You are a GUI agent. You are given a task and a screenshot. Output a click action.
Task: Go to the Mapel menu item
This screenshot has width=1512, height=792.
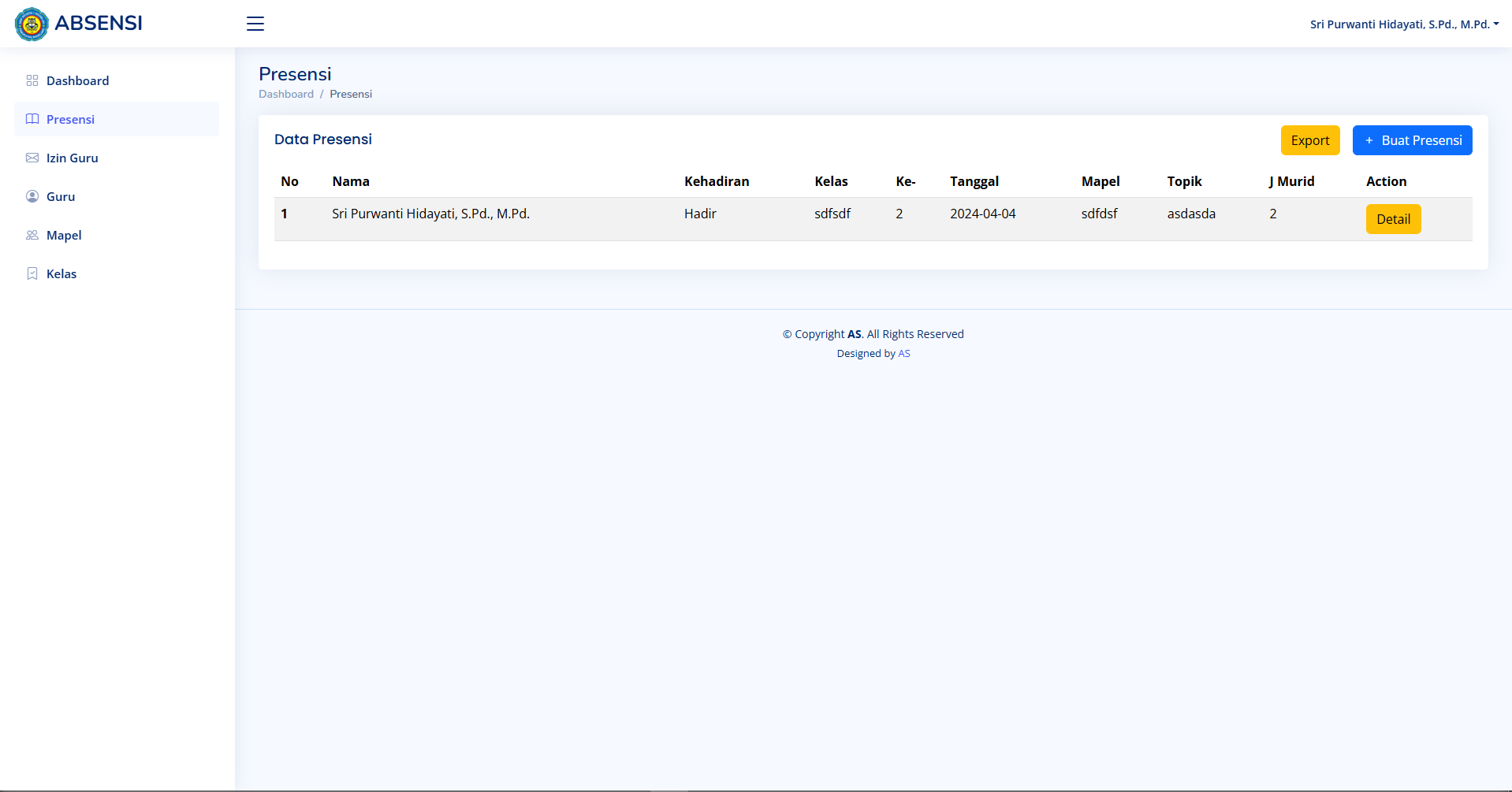tap(64, 235)
